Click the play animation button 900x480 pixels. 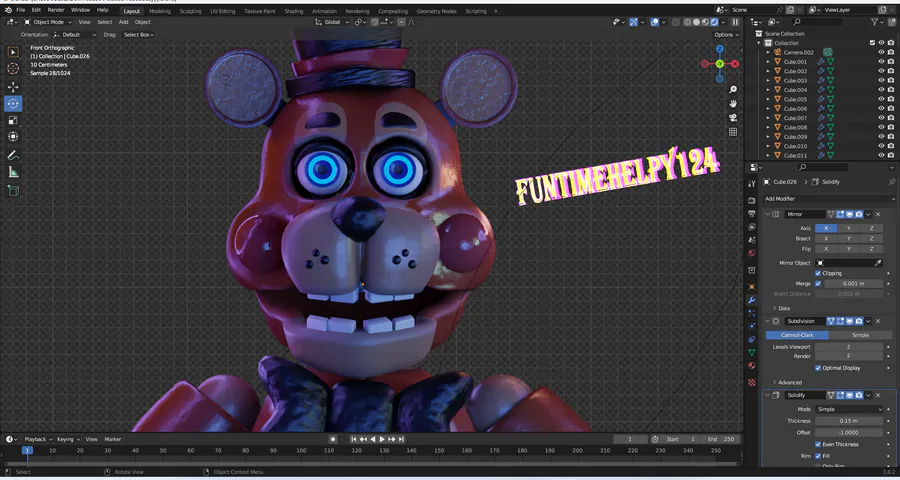(382, 439)
